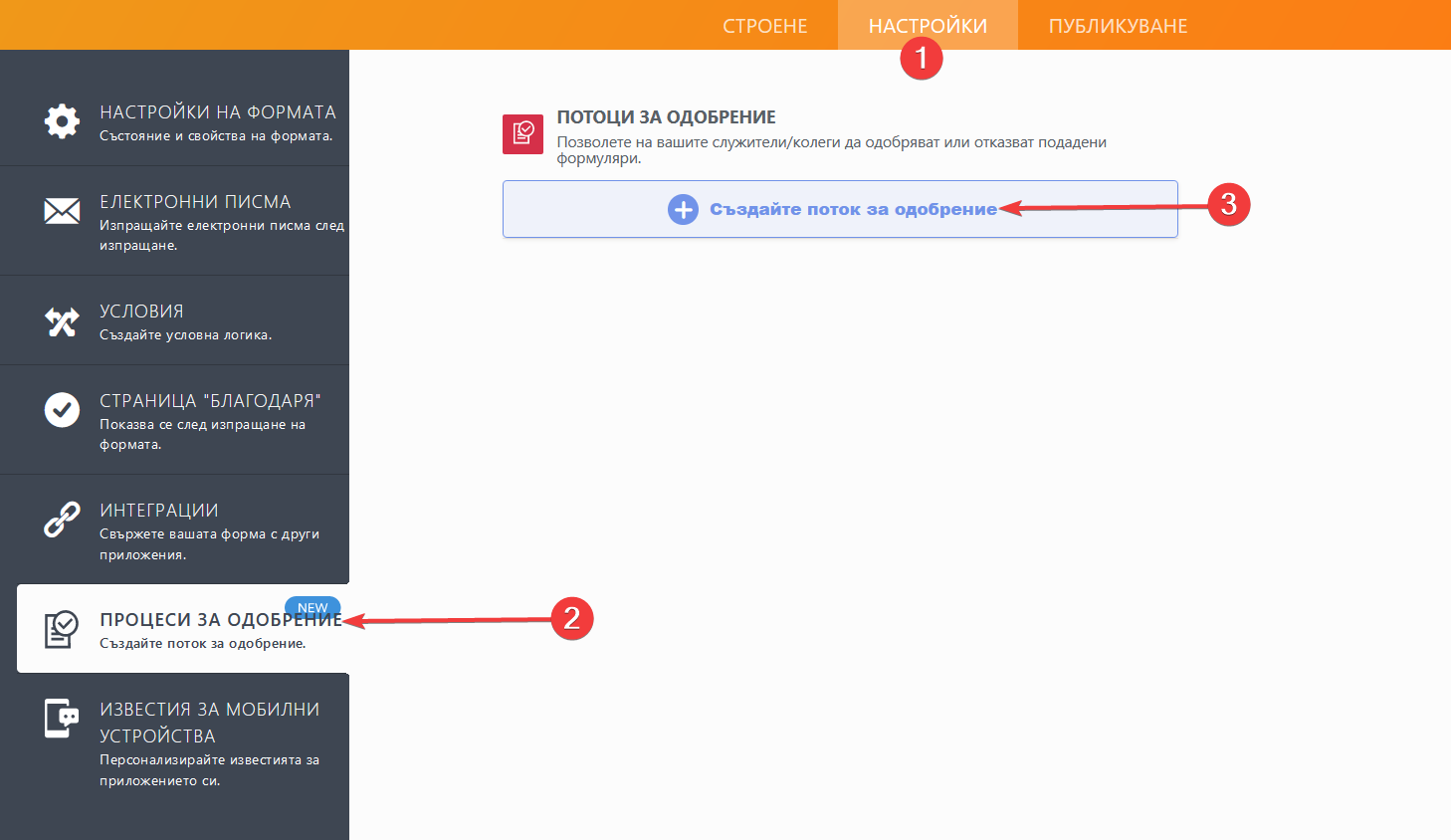Click the blue plus circle icon
Image resolution: width=1451 pixels, height=840 pixels.
(683, 210)
